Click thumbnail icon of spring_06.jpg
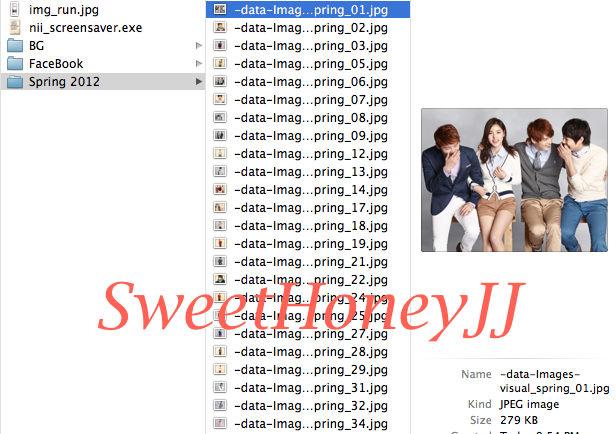616x434 pixels. (220, 81)
